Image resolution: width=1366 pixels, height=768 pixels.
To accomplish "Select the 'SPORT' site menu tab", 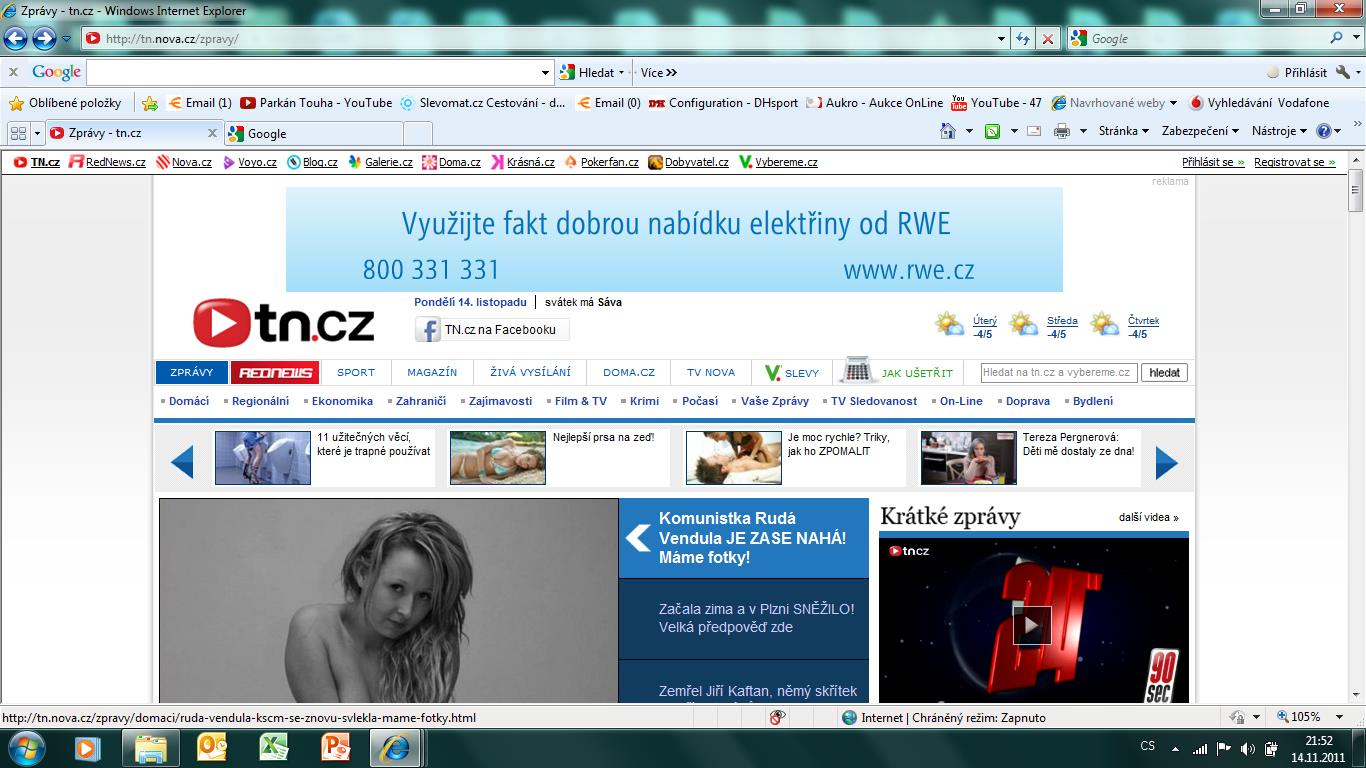I will click(x=356, y=372).
